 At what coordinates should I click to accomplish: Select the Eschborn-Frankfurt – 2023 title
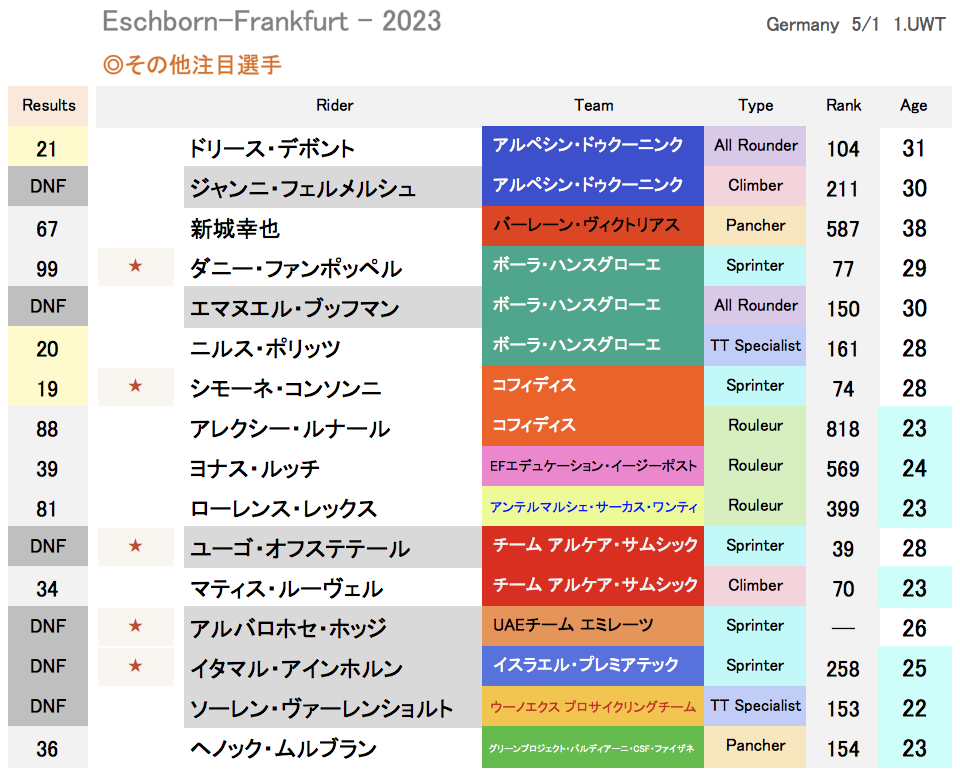click(272, 21)
